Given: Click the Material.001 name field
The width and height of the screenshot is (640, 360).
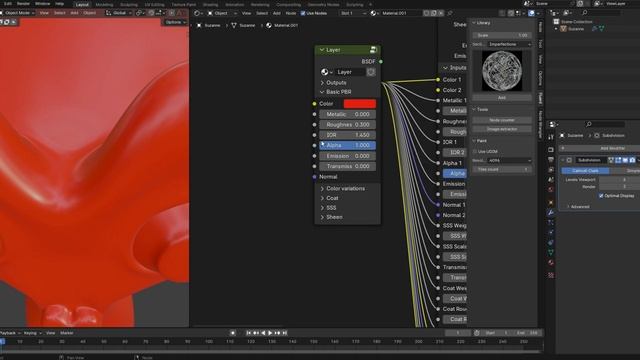Looking at the screenshot, I should tap(400, 13).
